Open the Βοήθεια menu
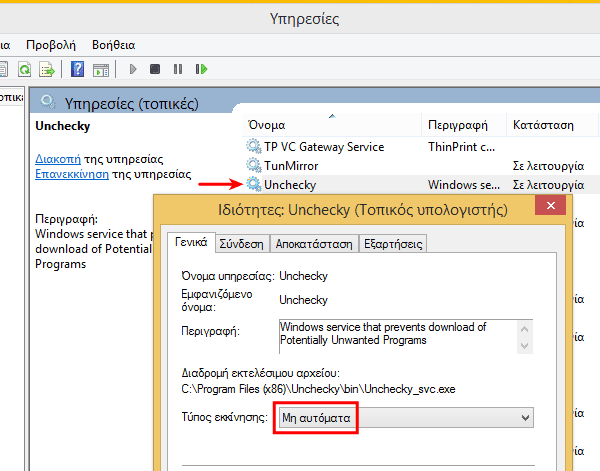Image resolution: width=600 pixels, height=471 pixels. point(114,45)
